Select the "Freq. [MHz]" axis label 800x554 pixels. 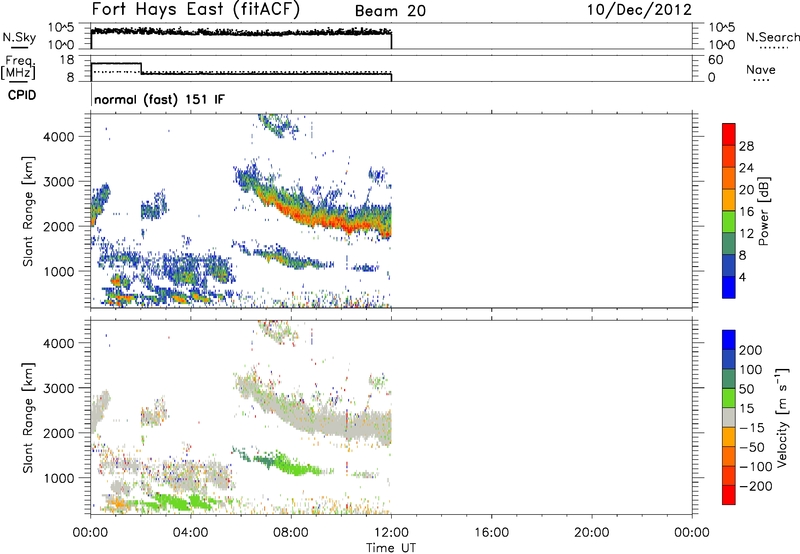tap(19, 67)
